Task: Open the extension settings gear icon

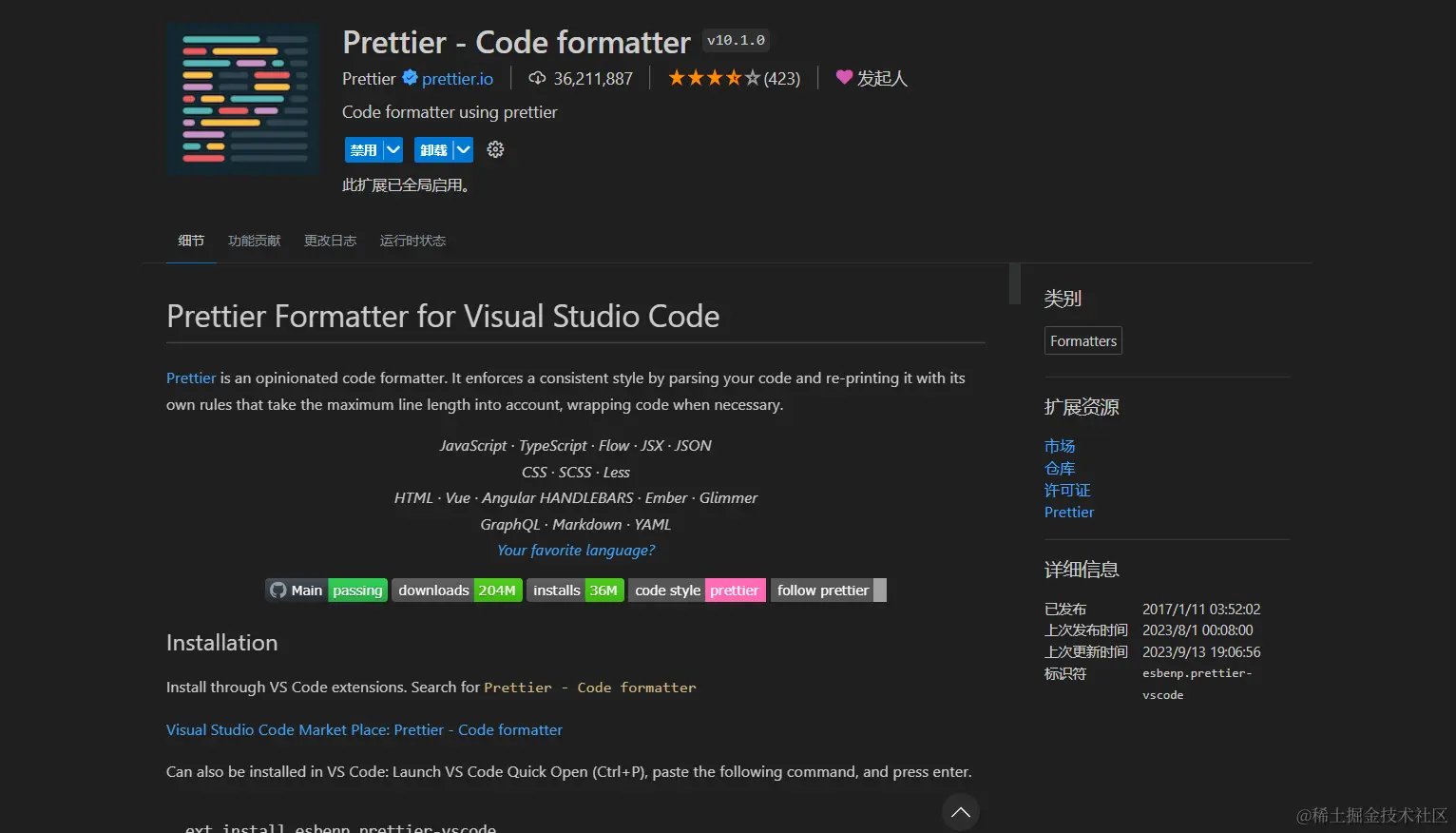Action: click(x=495, y=149)
